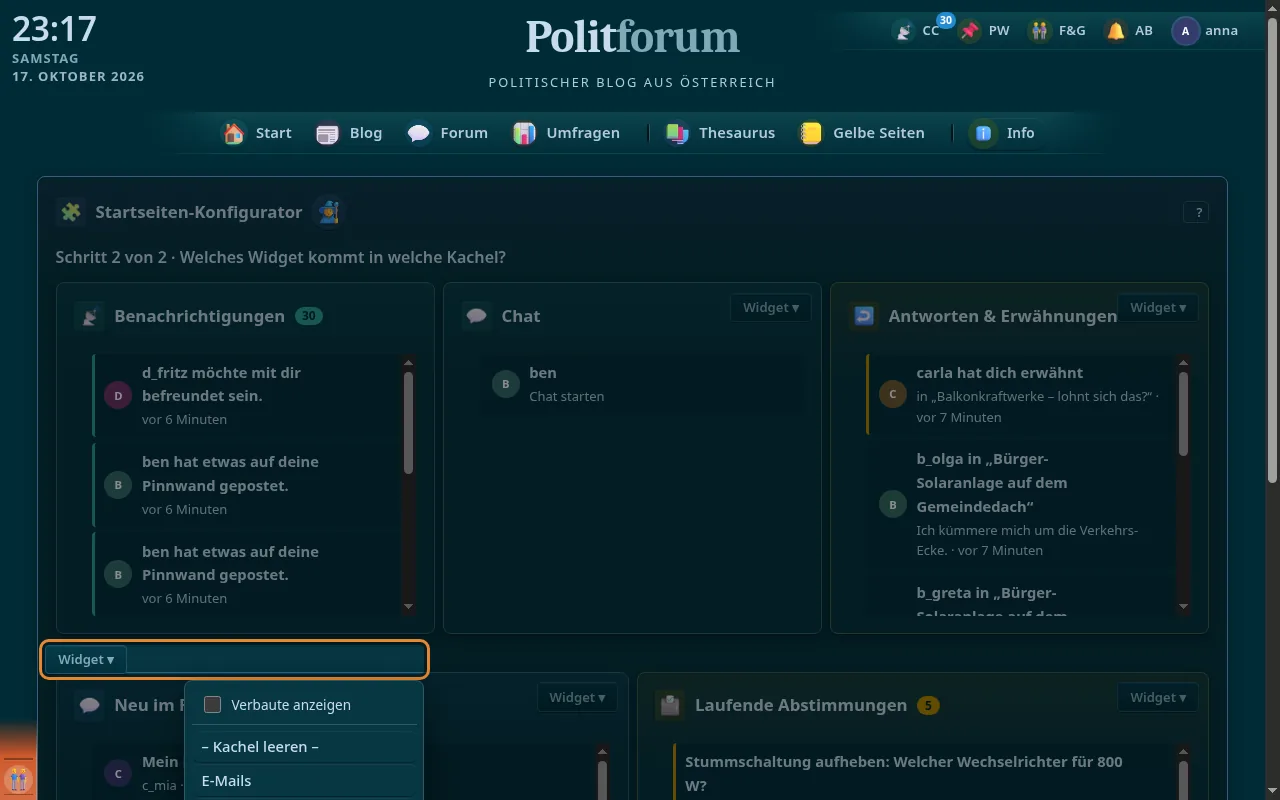1280x800 pixels.
Task: Start a chat with ben
Action: (642, 384)
